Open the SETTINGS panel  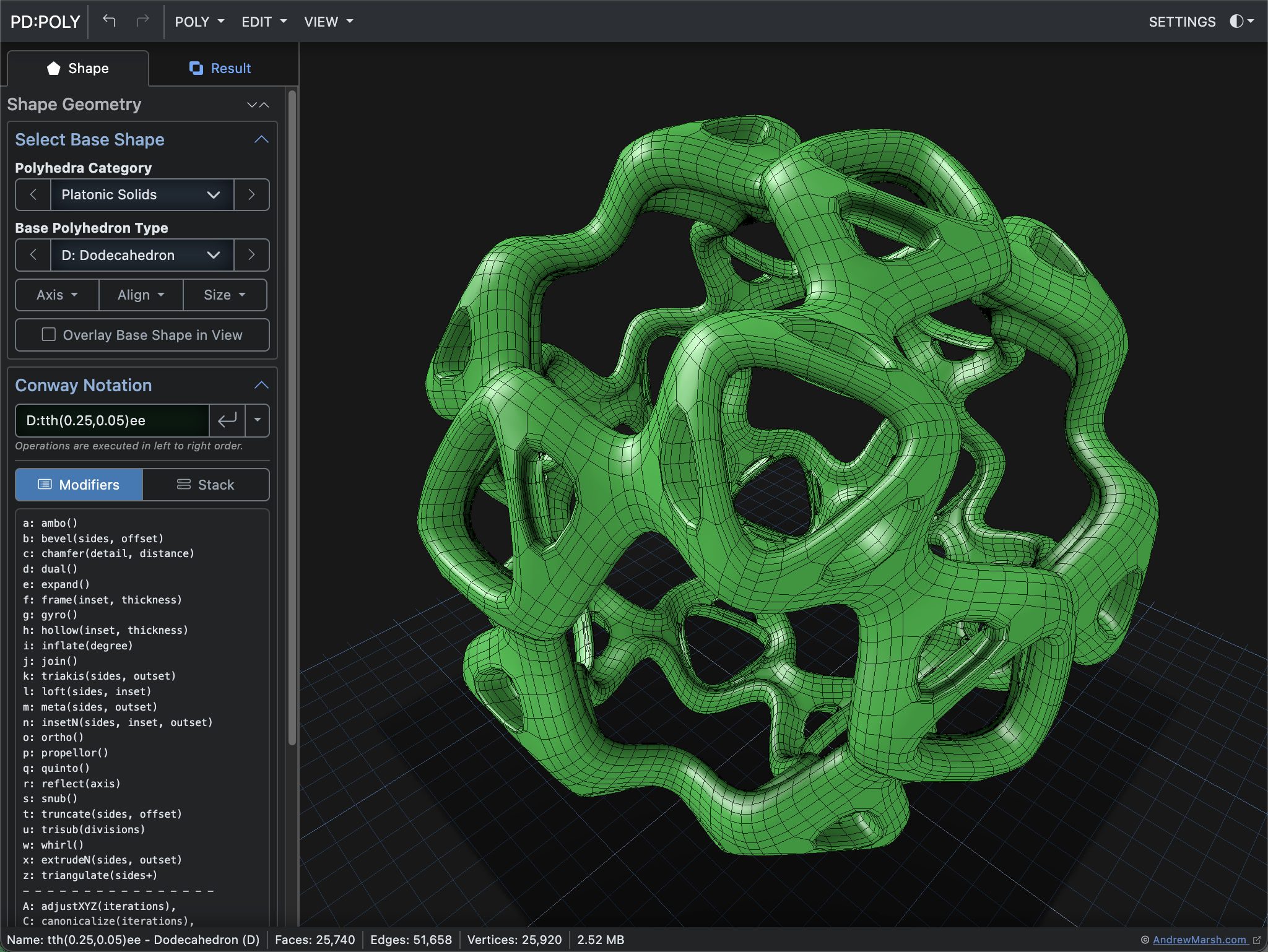point(1181,22)
